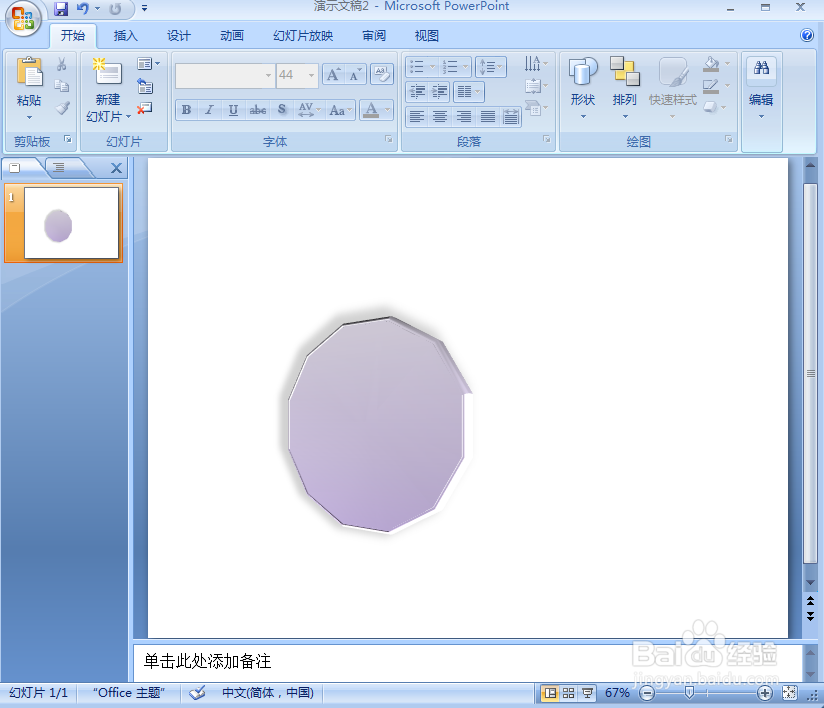Toggle italic formatting

209,110
